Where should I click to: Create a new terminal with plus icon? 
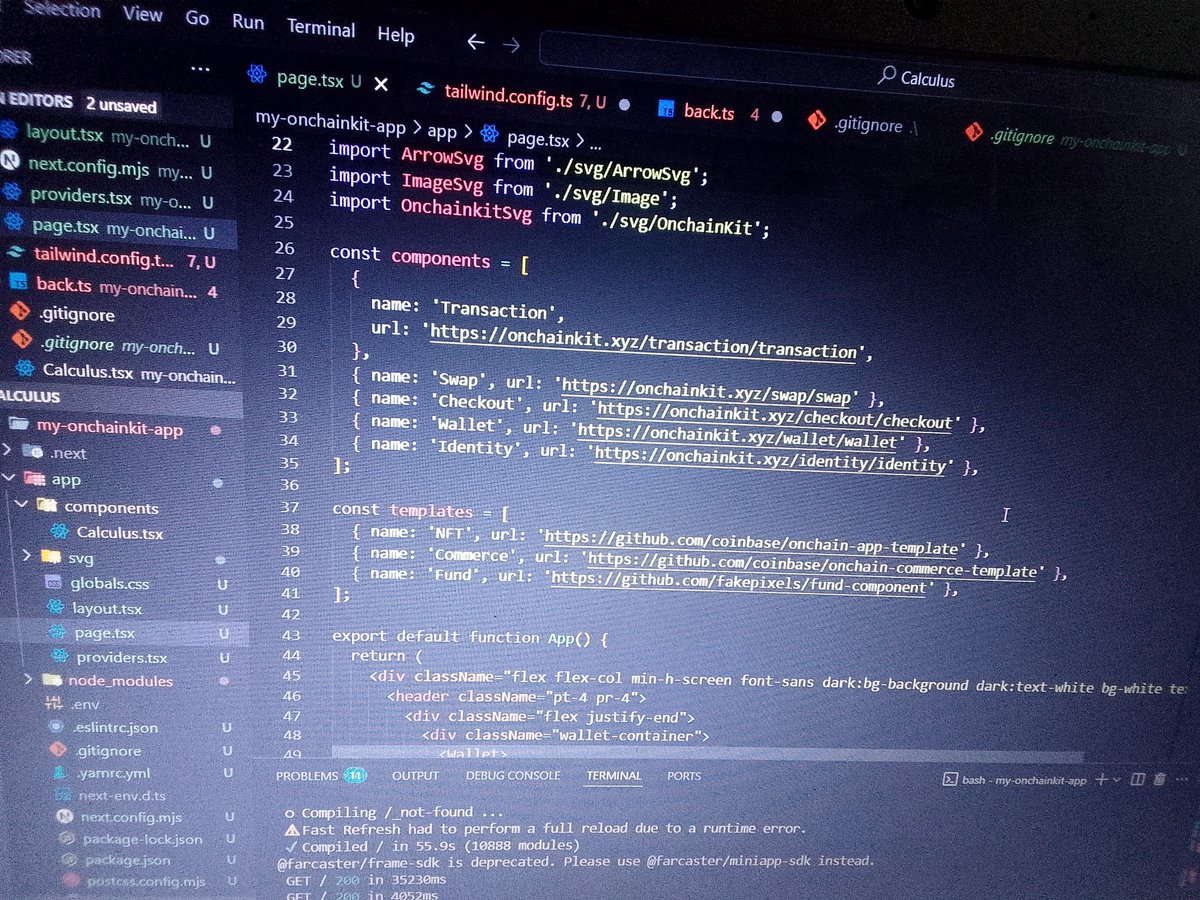click(x=1101, y=780)
